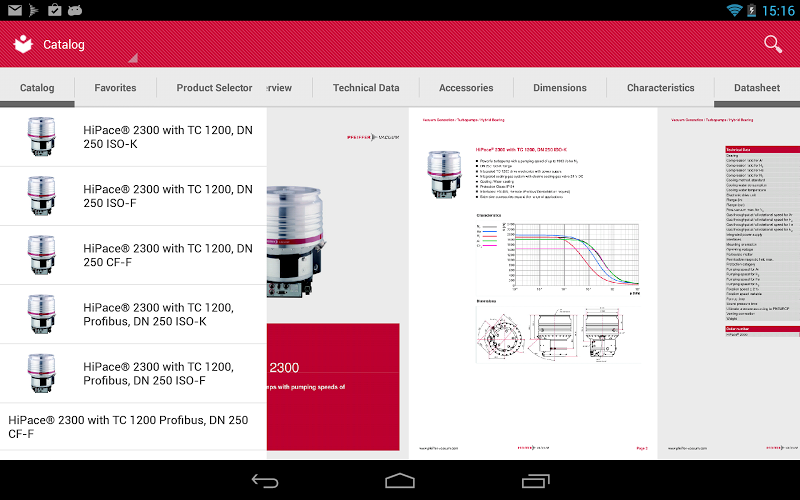
Task: Tap the Pfeiffer Vacuum app logo icon
Action: point(23,44)
